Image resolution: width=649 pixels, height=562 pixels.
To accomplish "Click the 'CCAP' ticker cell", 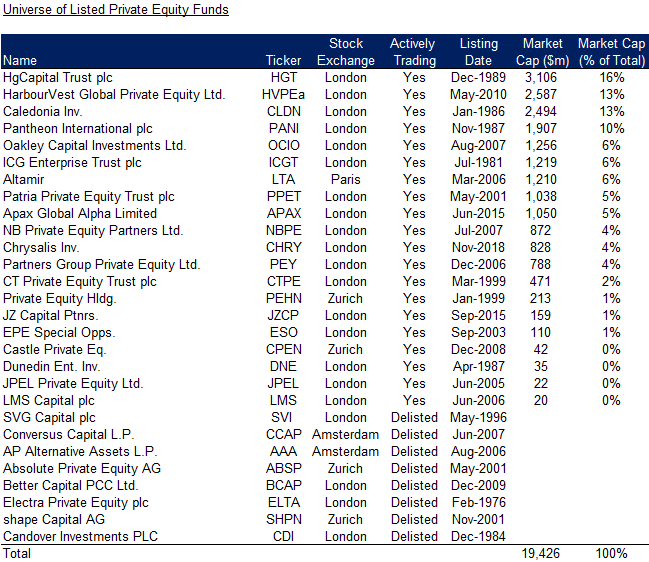I will pos(284,435).
